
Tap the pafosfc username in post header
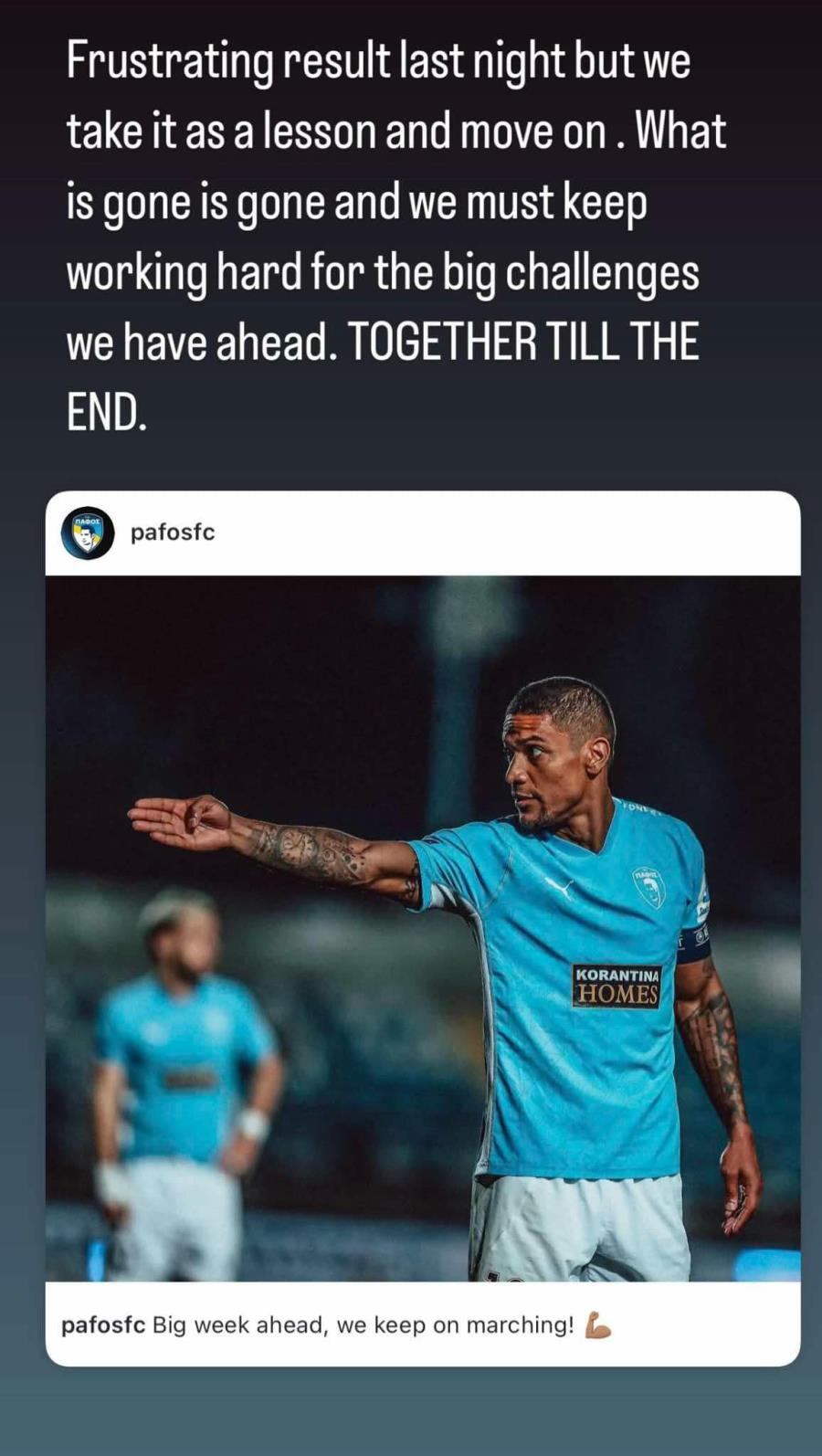click(173, 533)
